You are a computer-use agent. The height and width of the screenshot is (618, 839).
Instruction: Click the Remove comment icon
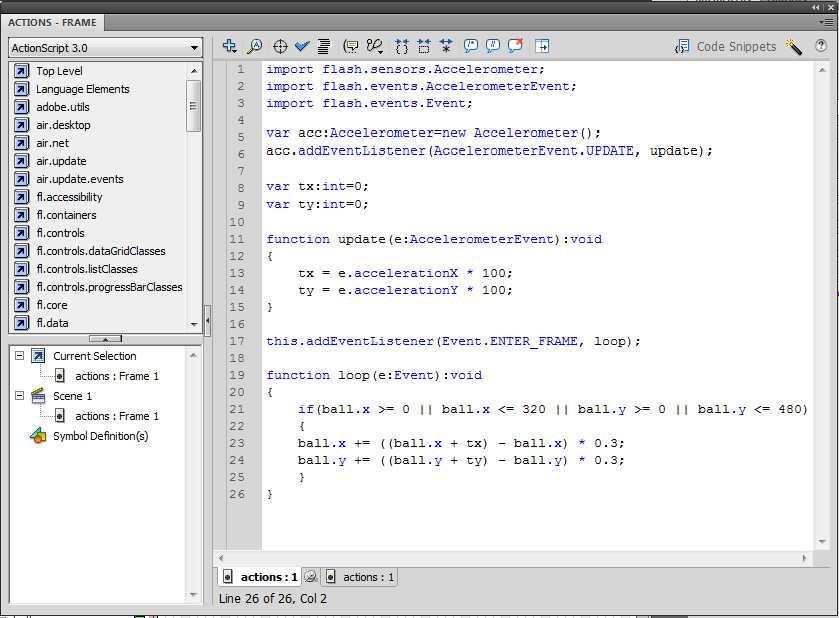tap(515, 45)
